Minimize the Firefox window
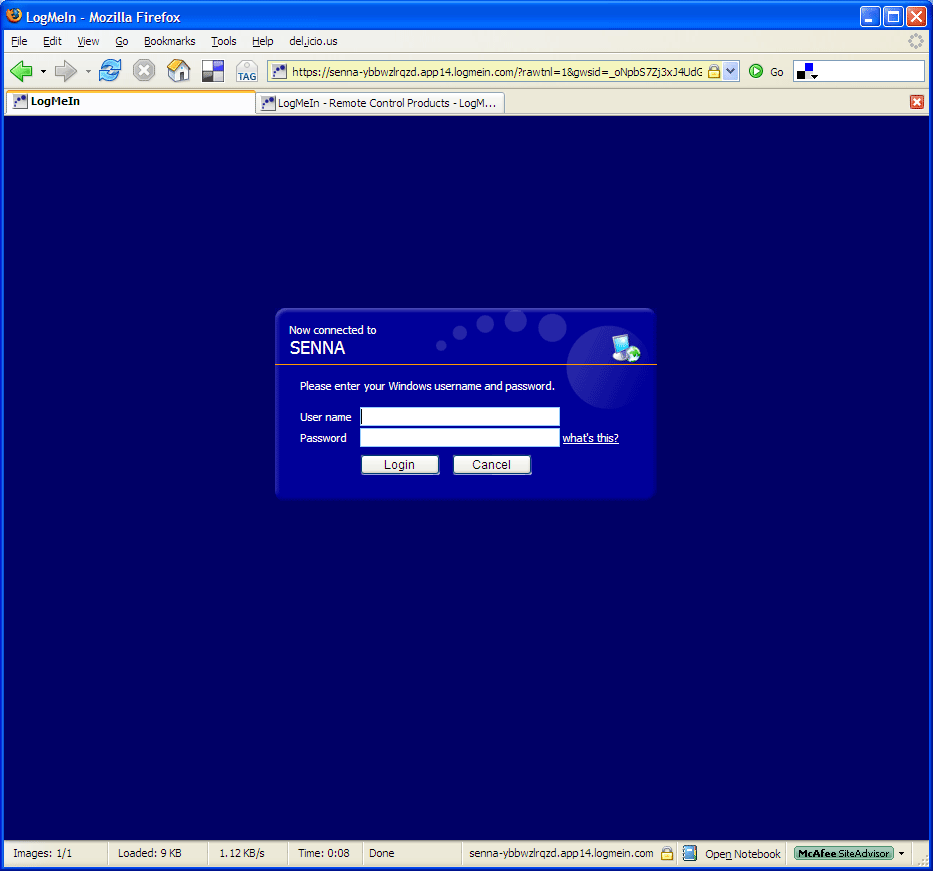 (x=870, y=17)
